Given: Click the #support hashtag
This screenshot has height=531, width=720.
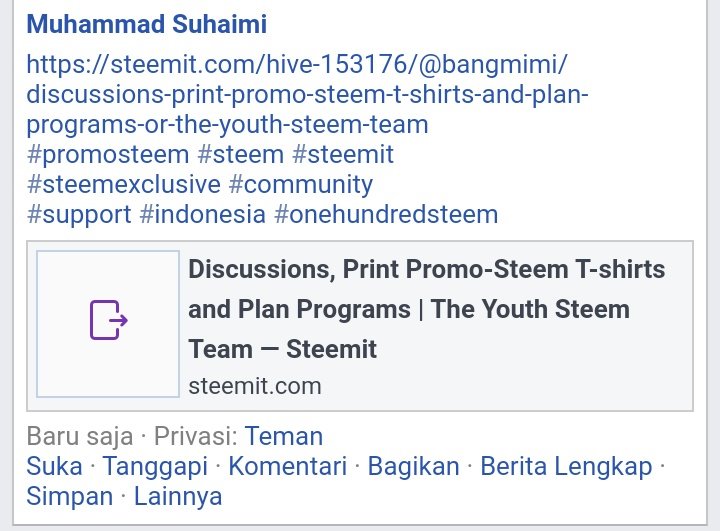Looking at the screenshot, I should [79, 214].
